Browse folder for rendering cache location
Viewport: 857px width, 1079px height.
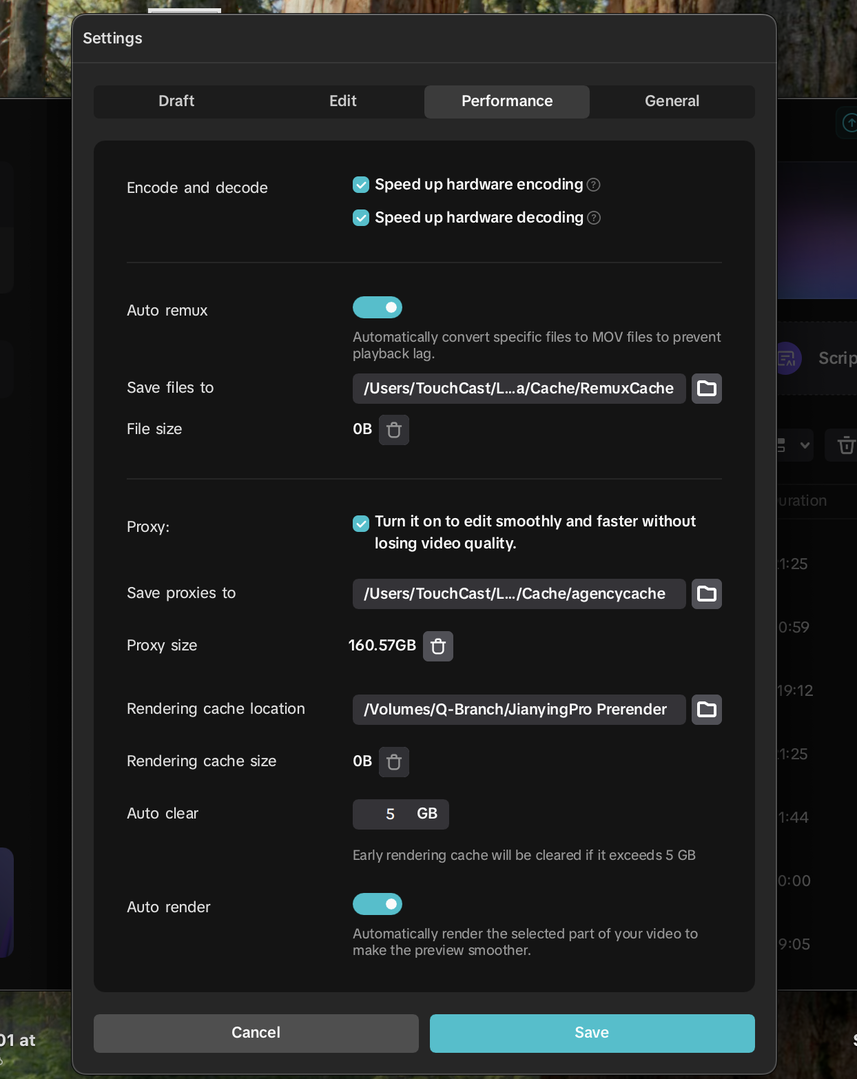tap(706, 709)
